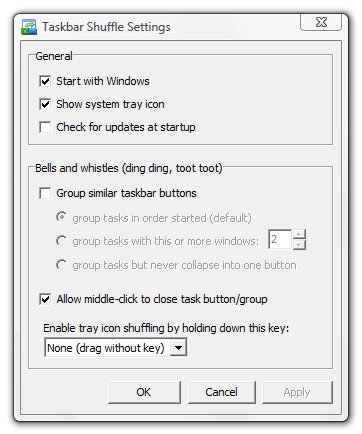Enable Group similar taskbar buttons
The image size is (362, 434).
point(45,193)
